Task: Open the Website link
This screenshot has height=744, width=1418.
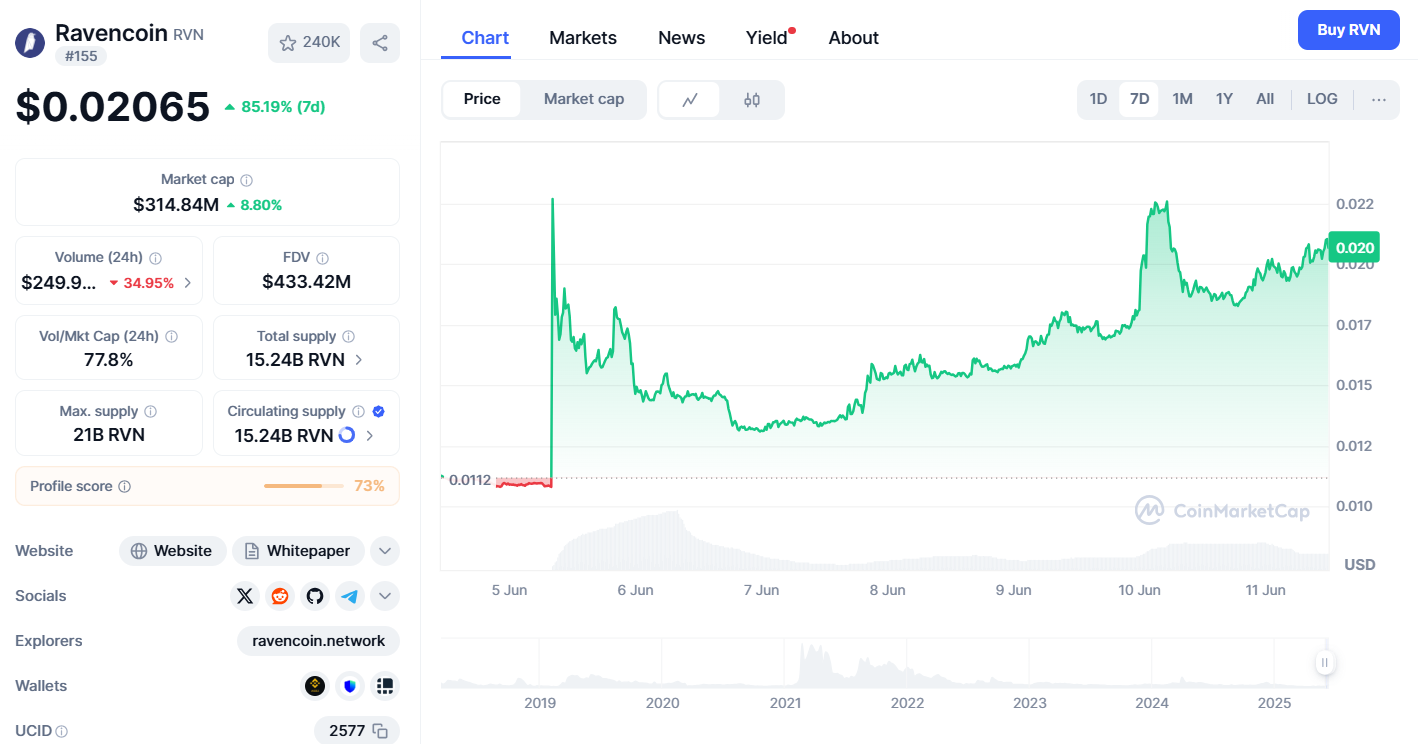Action: click(172, 551)
